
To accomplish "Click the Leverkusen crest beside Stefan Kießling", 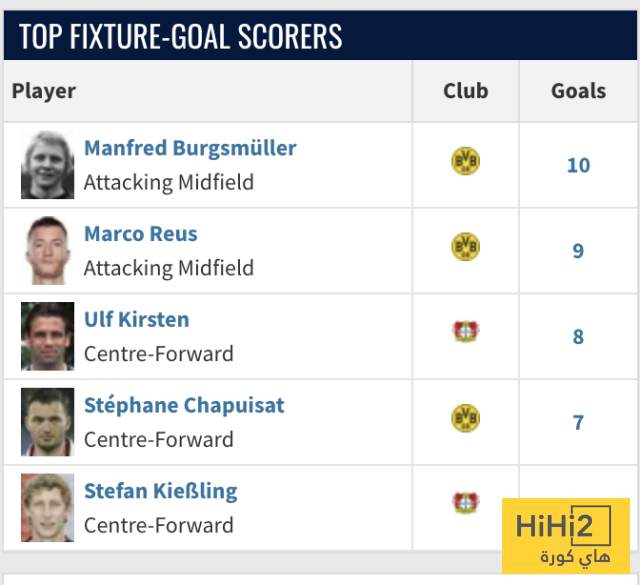I will 465,503.
